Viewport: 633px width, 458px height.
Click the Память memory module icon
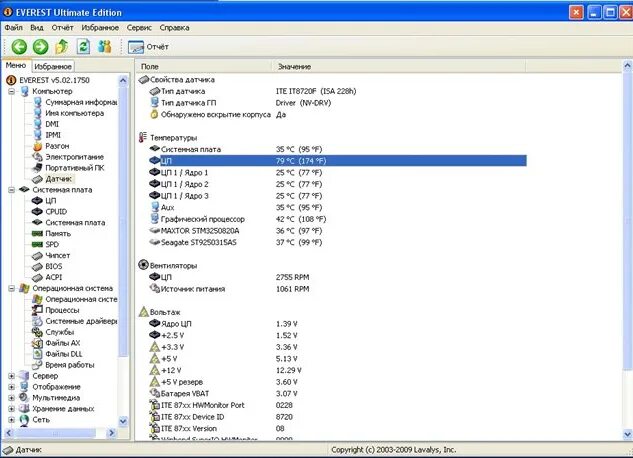(x=38, y=234)
